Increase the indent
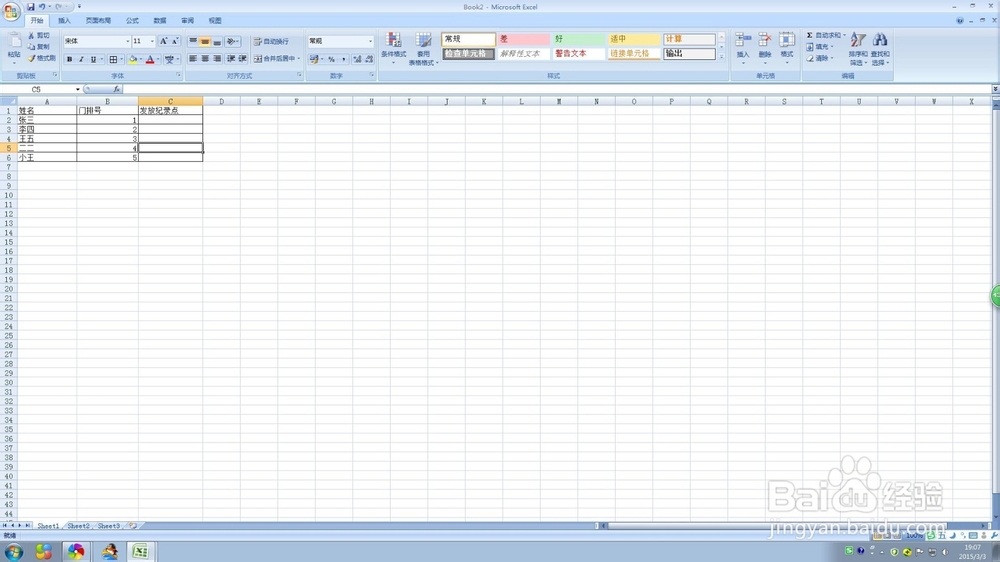The height and width of the screenshot is (562, 1000). pos(243,59)
